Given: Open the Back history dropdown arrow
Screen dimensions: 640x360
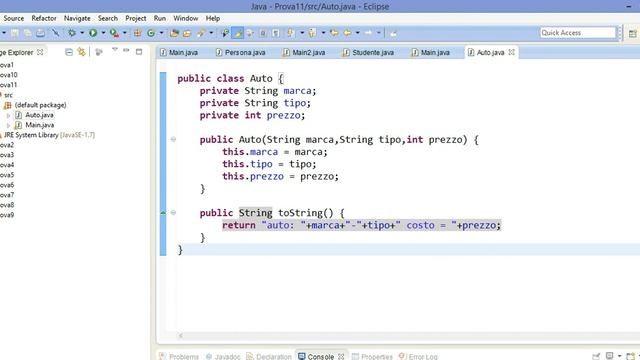Looking at the screenshot, I should [358, 33].
